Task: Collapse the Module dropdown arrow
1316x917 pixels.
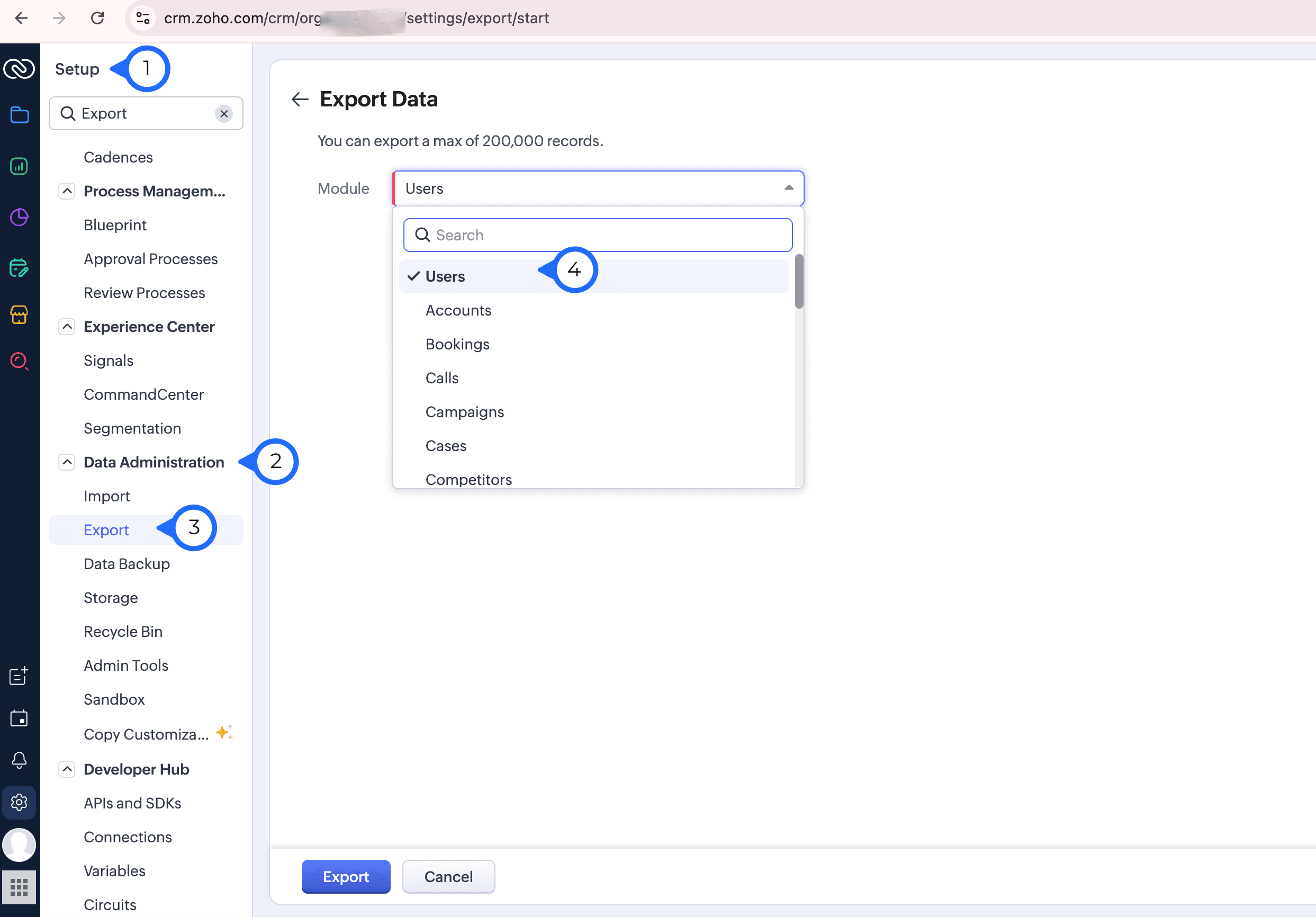Action: coord(789,188)
